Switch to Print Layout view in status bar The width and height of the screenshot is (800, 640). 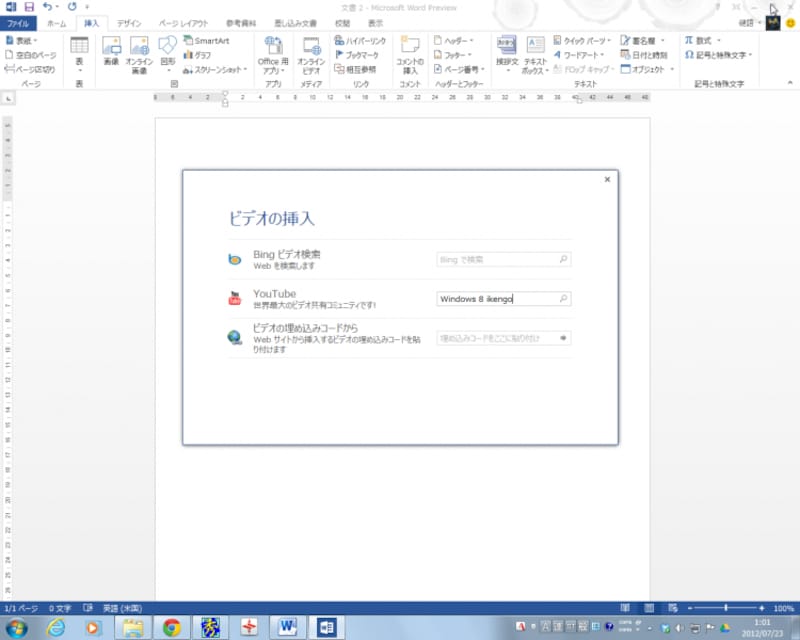(649, 608)
